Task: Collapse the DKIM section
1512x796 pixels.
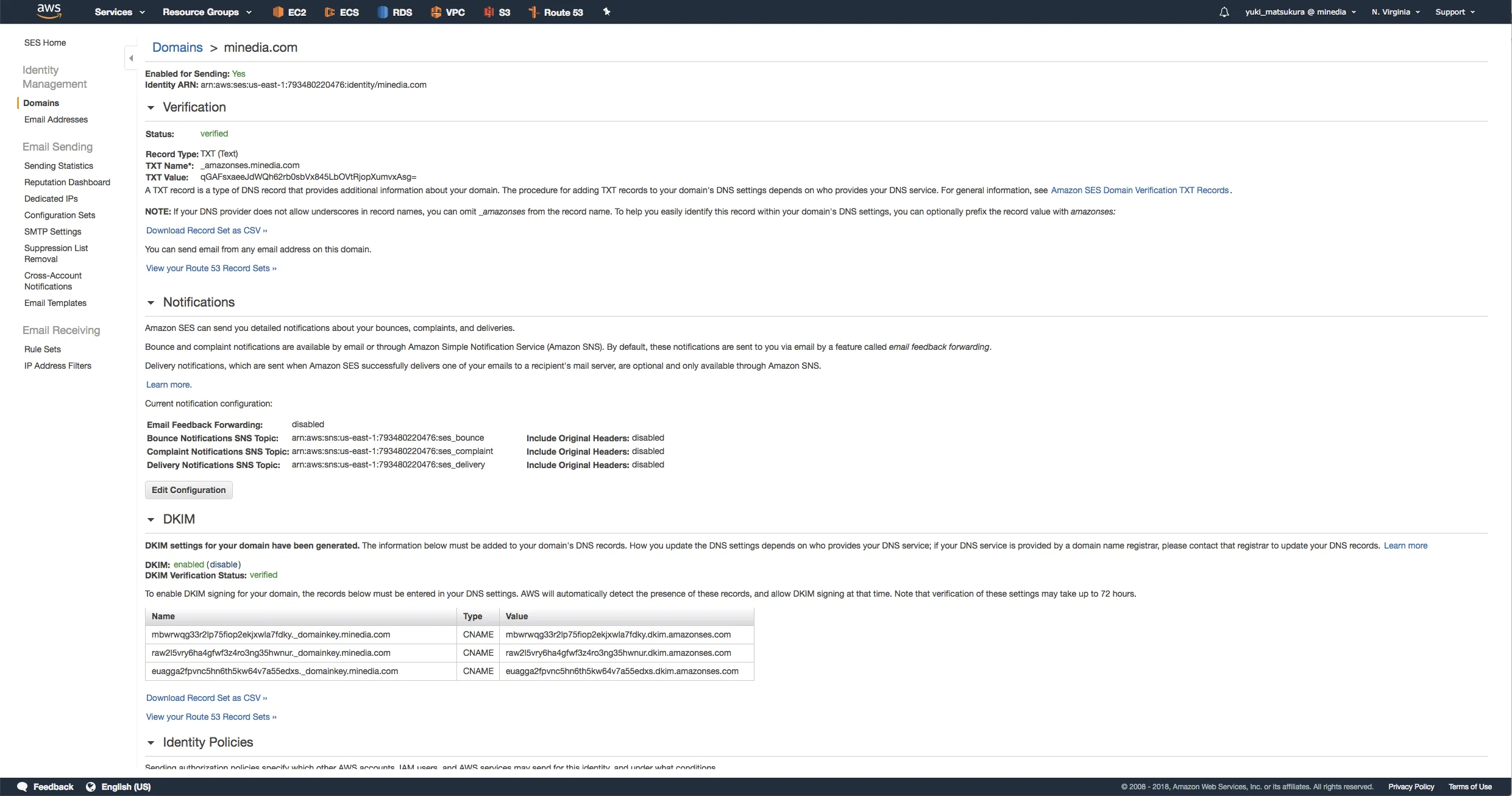Action: pyautogui.click(x=151, y=520)
